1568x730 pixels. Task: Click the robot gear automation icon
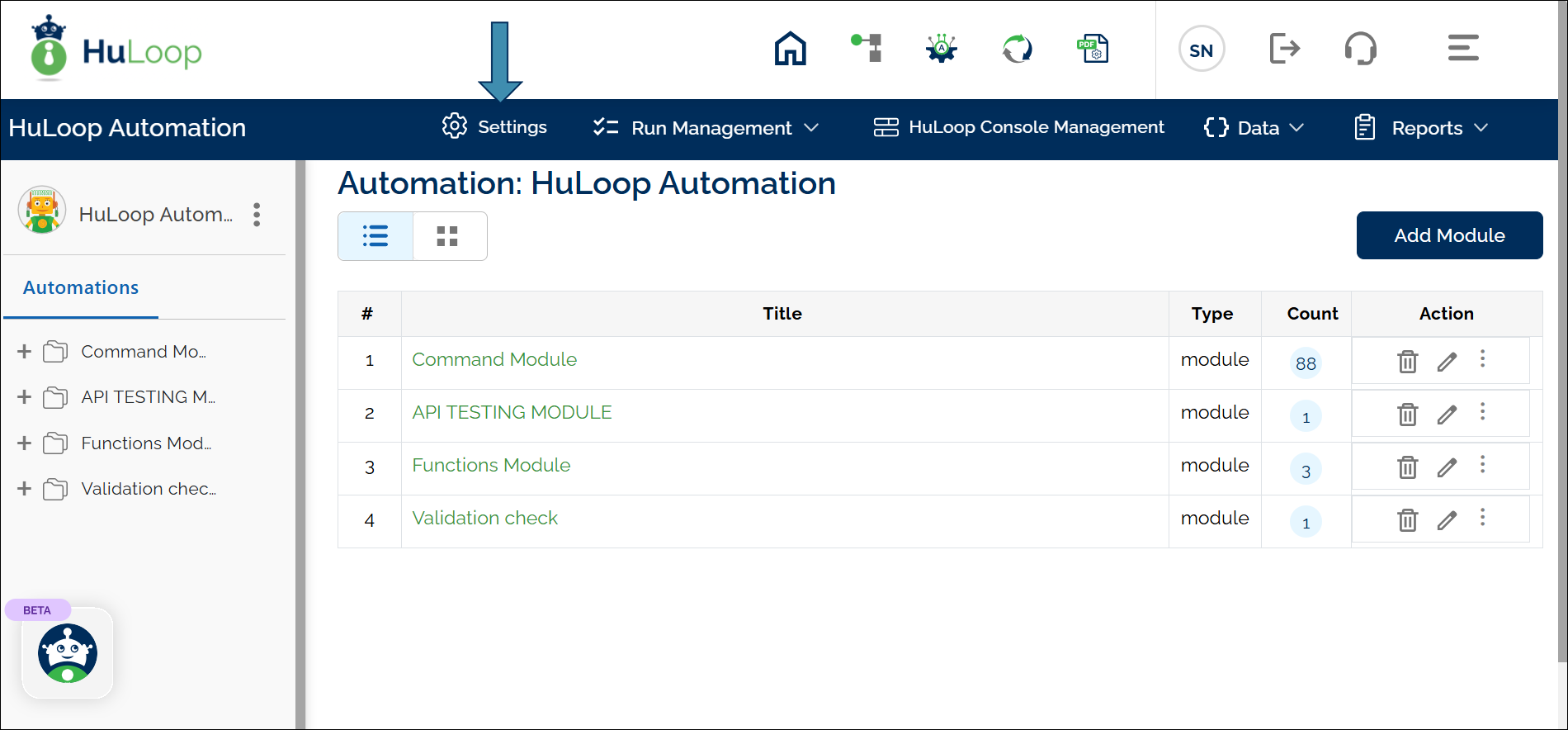click(x=941, y=49)
